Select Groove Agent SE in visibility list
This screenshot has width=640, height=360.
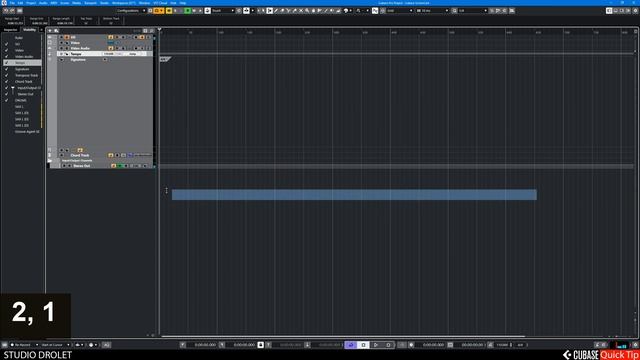point(27,132)
